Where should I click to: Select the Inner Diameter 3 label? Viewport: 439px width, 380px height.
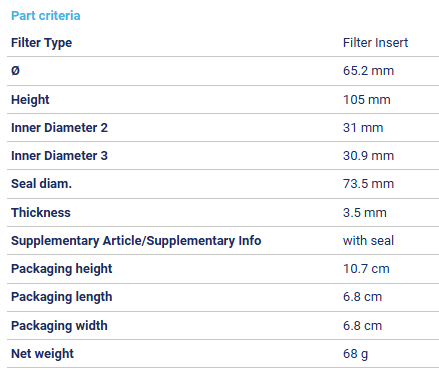pos(59,156)
